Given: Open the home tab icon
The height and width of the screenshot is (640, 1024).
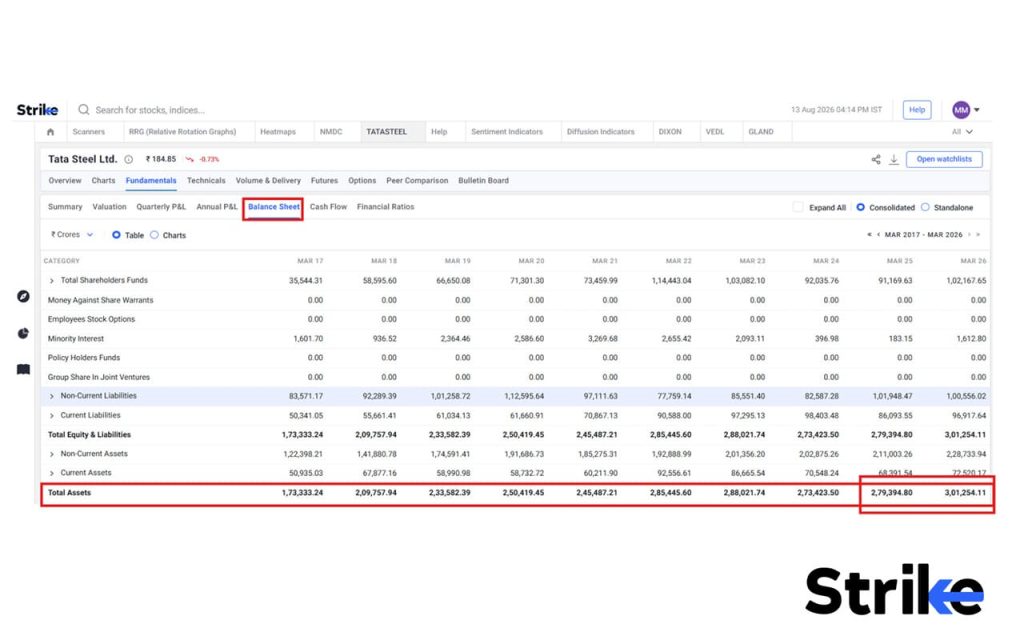Looking at the screenshot, I should click(50, 132).
